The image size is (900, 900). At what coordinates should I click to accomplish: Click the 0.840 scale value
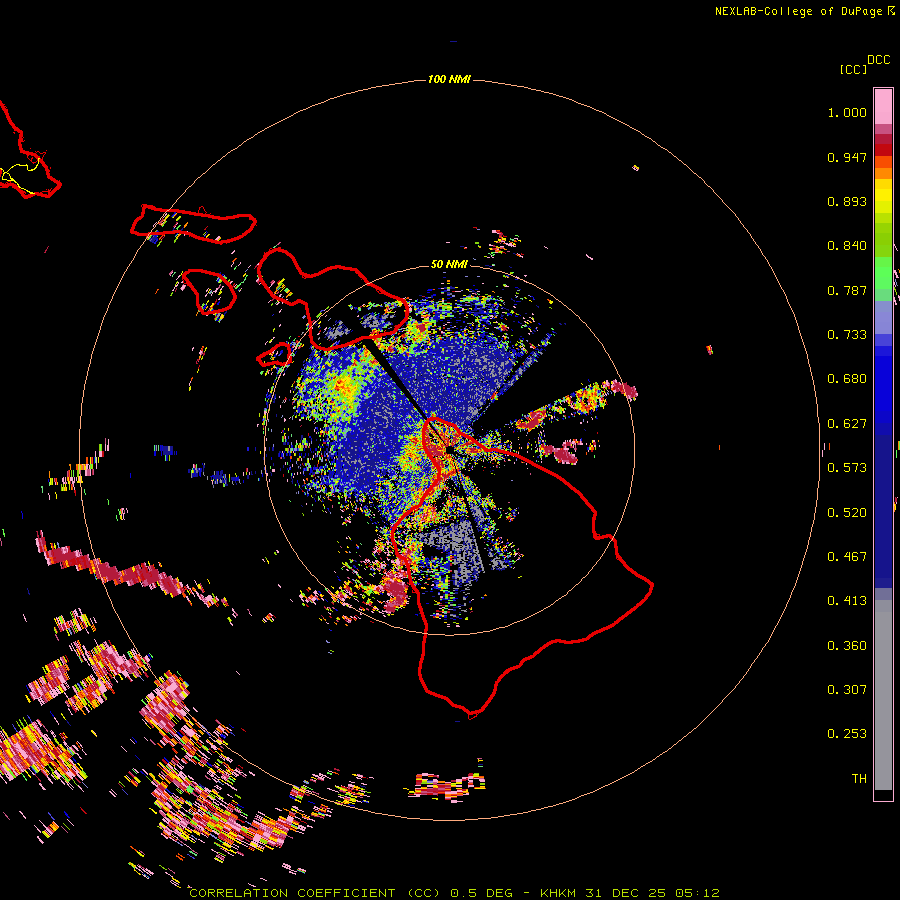(x=847, y=246)
